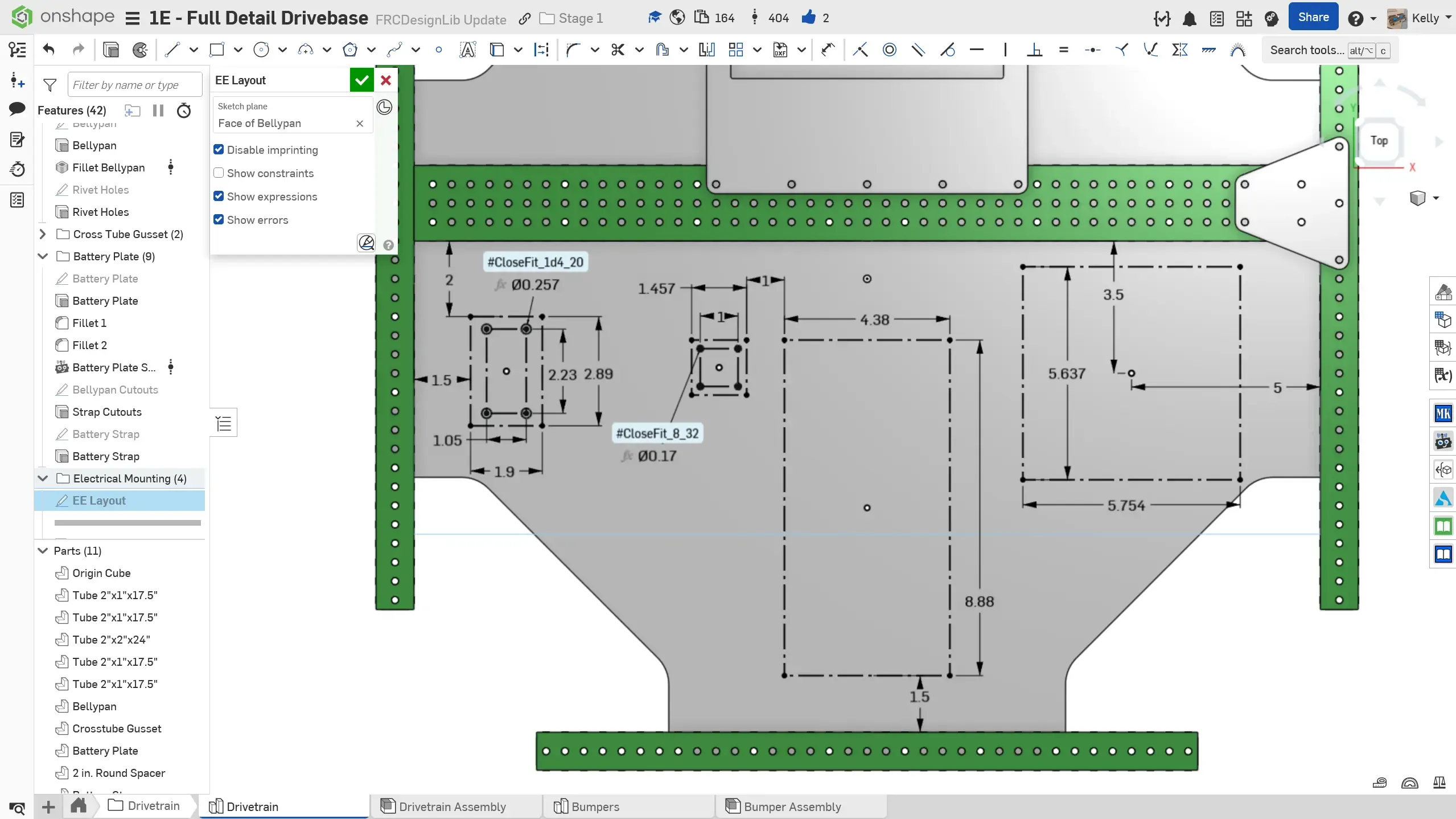This screenshot has width=1456, height=819.
Task: Click the feature list rollback bar
Action: pos(127,523)
